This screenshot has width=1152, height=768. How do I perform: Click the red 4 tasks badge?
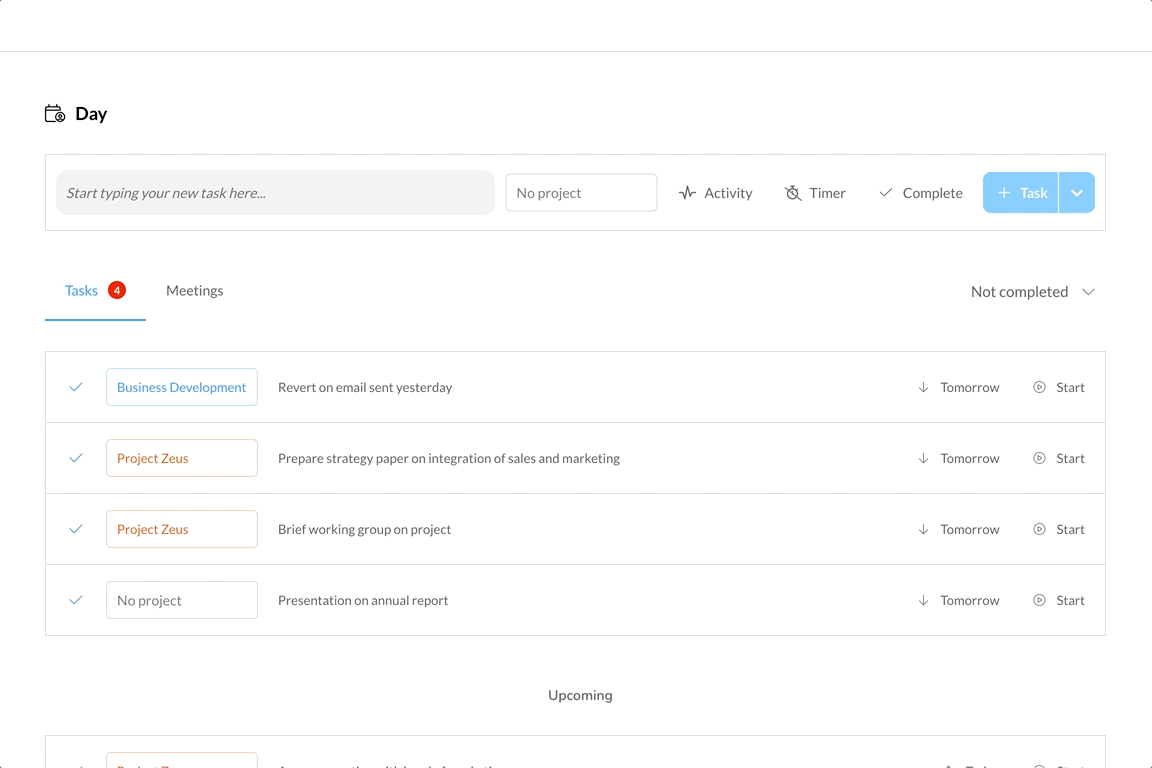pyautogui.click(x=117, y=290)
